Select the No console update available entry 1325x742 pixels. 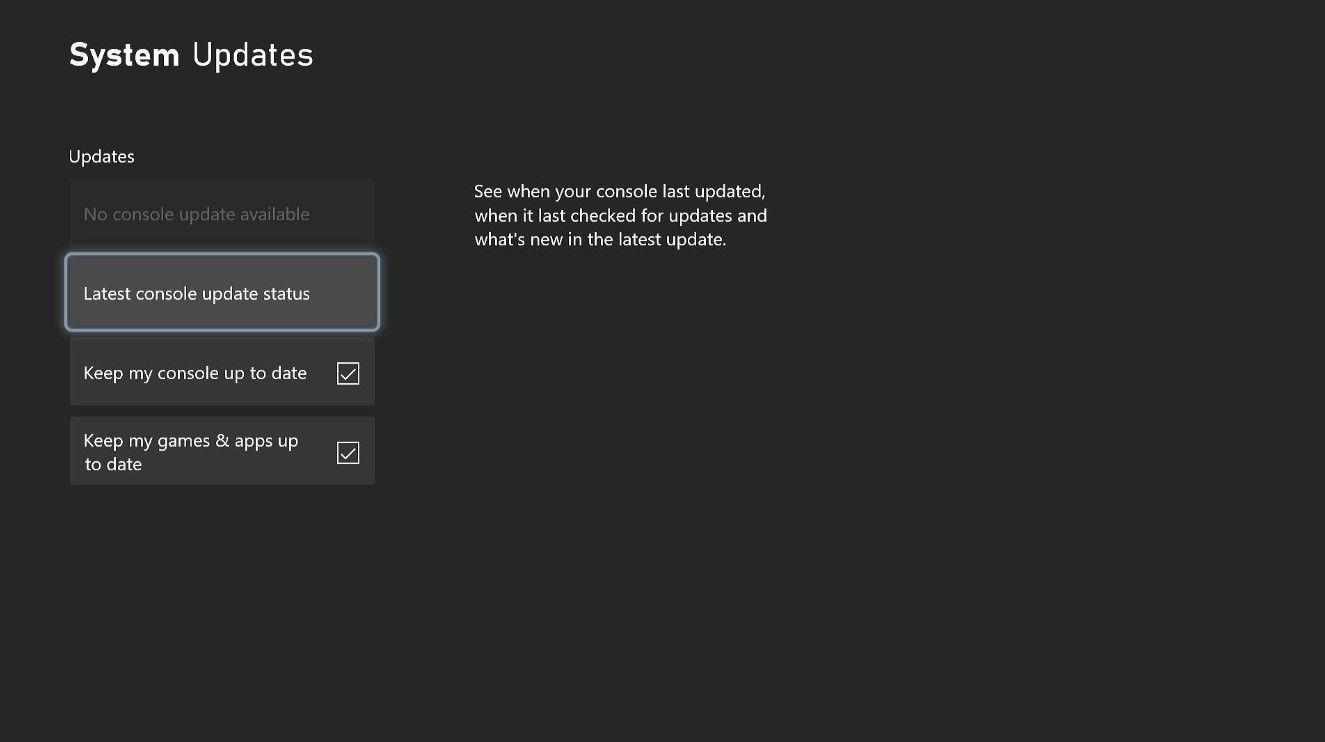click(221, 212)
